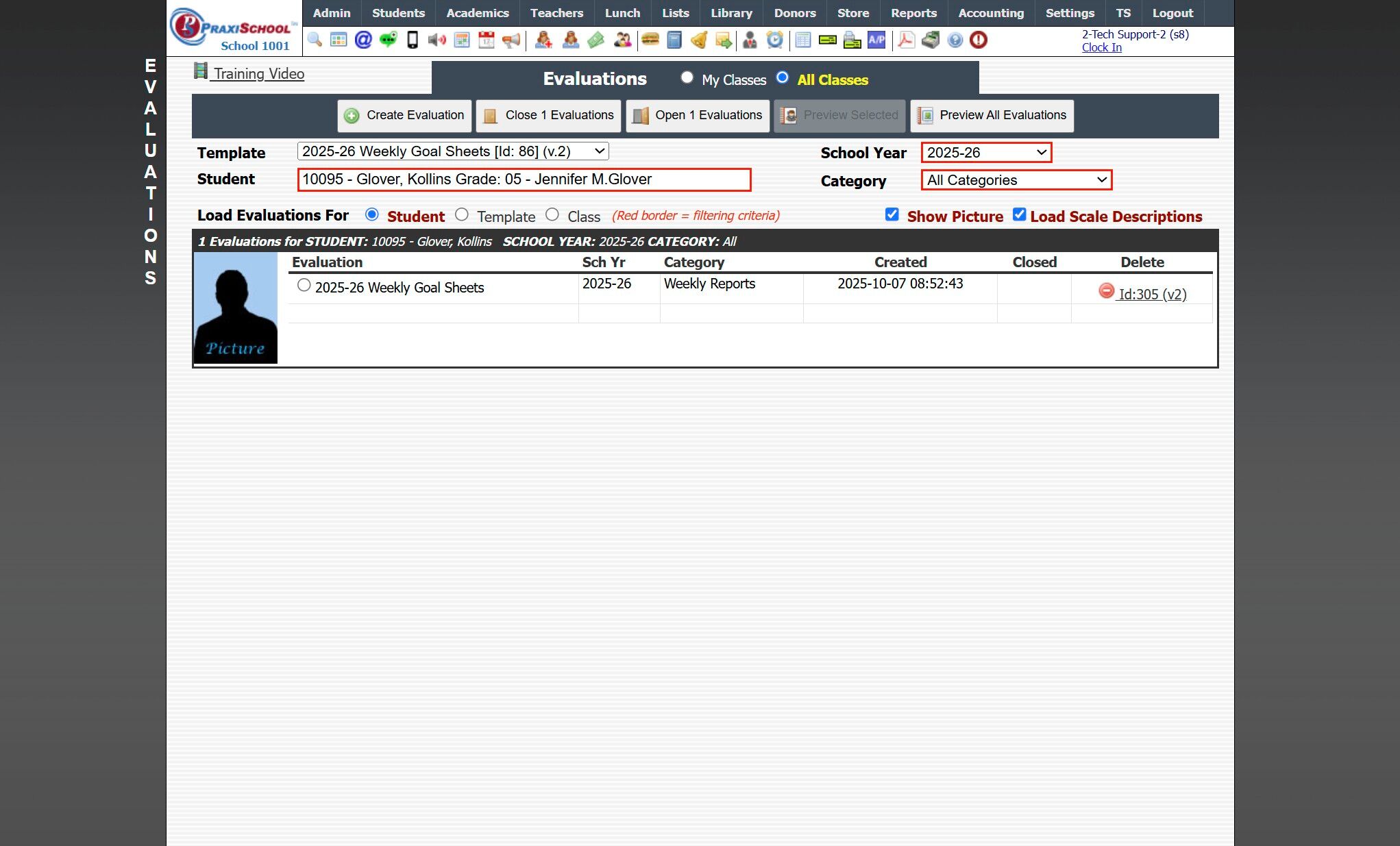The image size is (1400, 846).
Task: Select the My Classes radio button
Action: click(x=687, y=78)
